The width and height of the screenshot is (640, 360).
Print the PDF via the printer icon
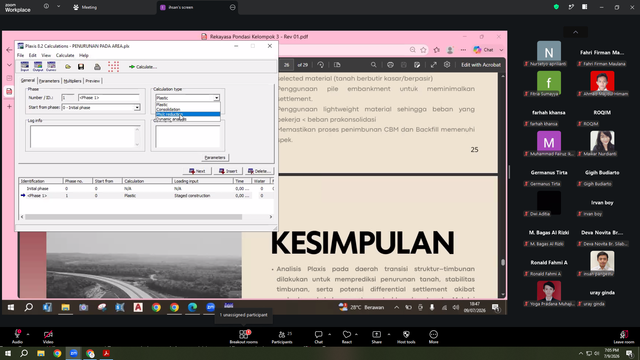390,65
